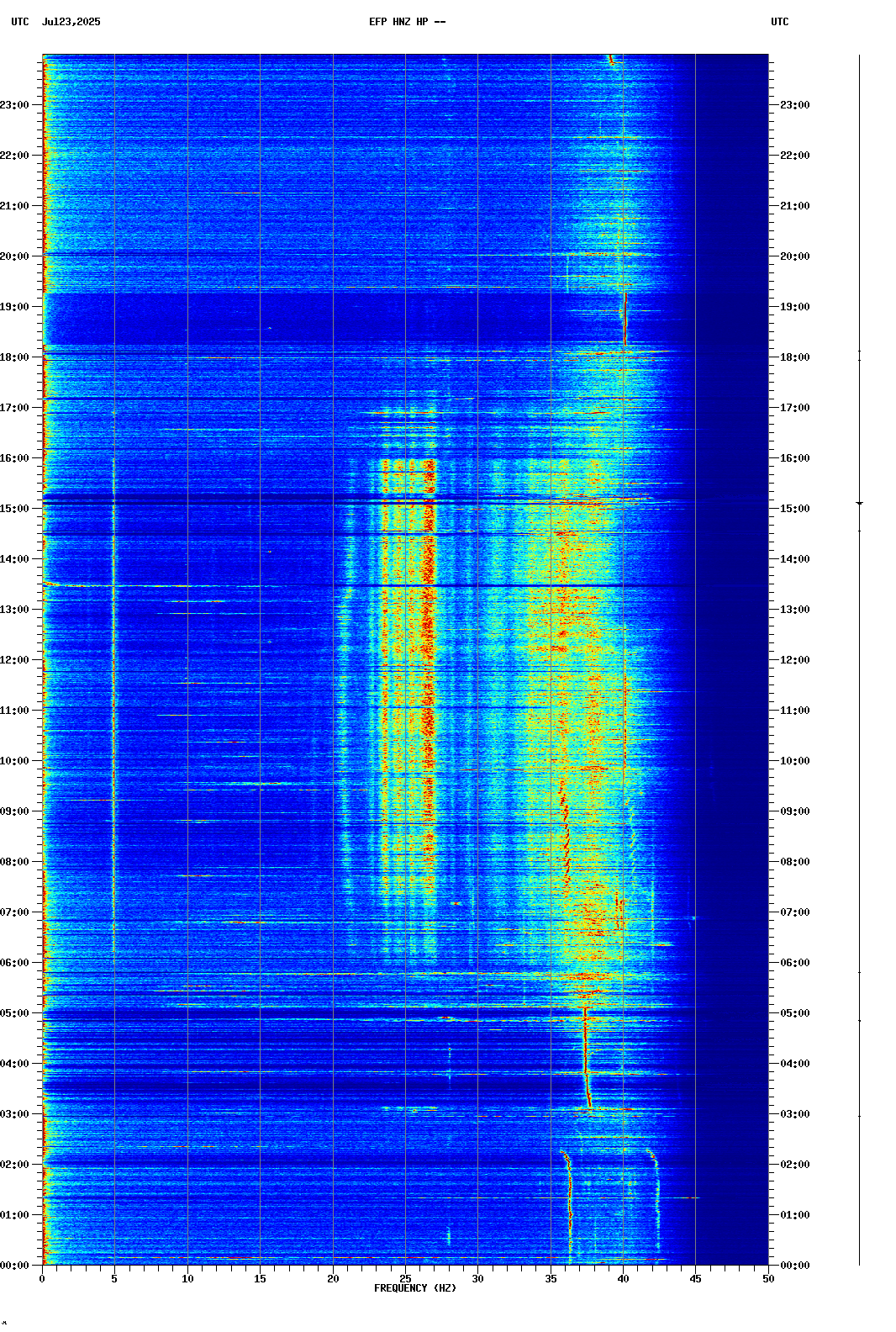Viewport: 896px width, 1332px height.
Task: Click the seismogram trace spike near 15:00
Action: pos(860,503)
